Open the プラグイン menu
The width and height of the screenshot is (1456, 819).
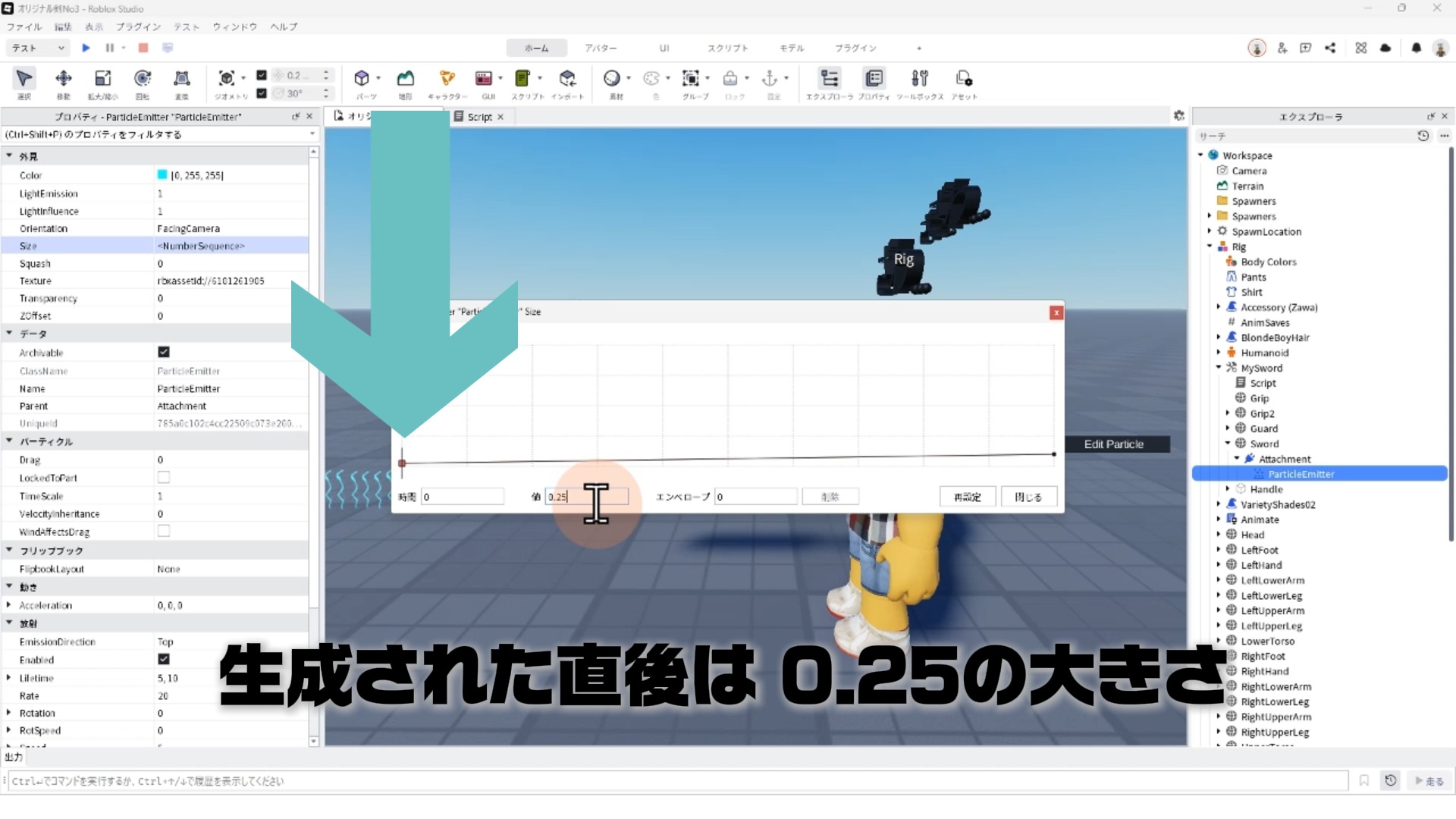(x=138, y=27)
